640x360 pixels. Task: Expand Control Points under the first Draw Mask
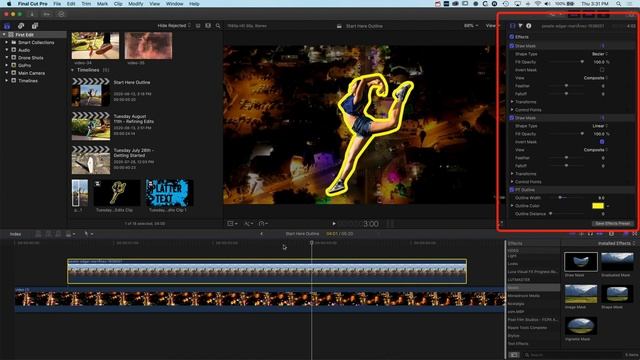pyautogui.click(x=512, y=110)
